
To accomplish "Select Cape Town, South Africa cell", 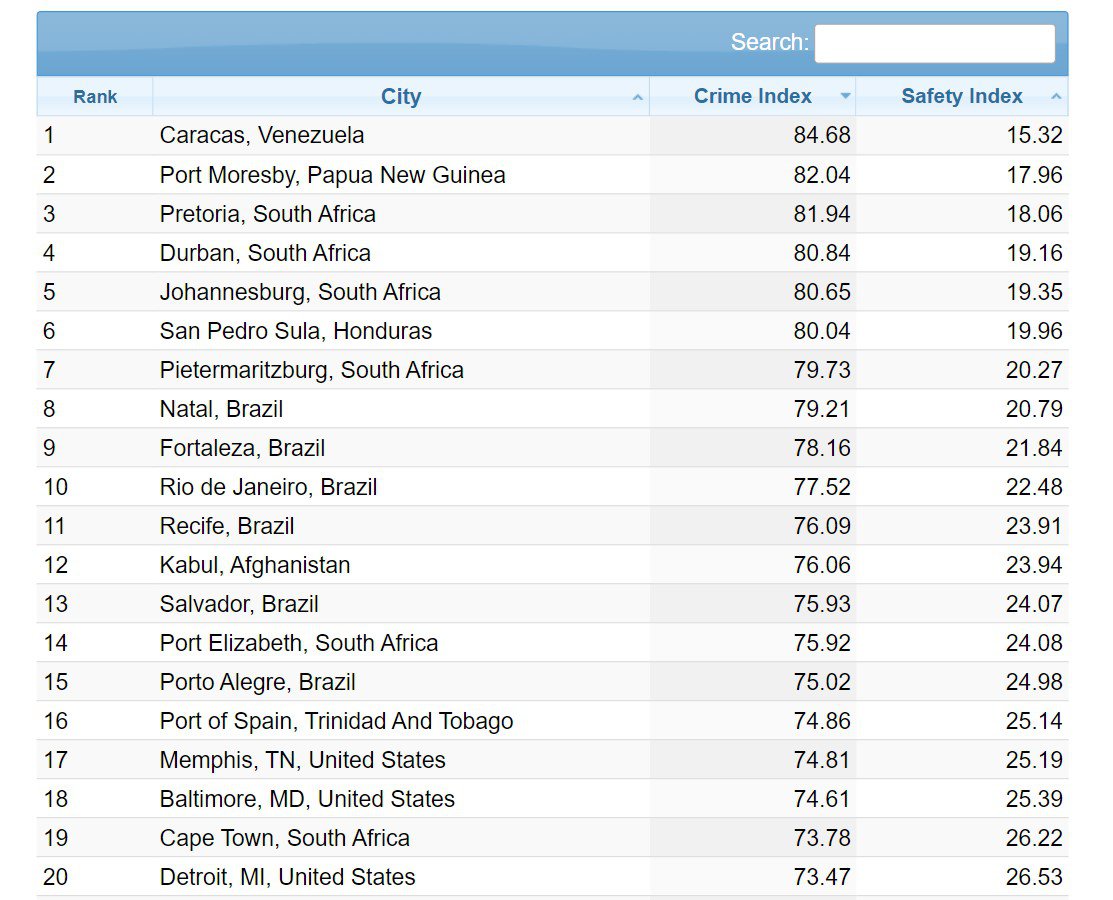I will pos(401,838).
